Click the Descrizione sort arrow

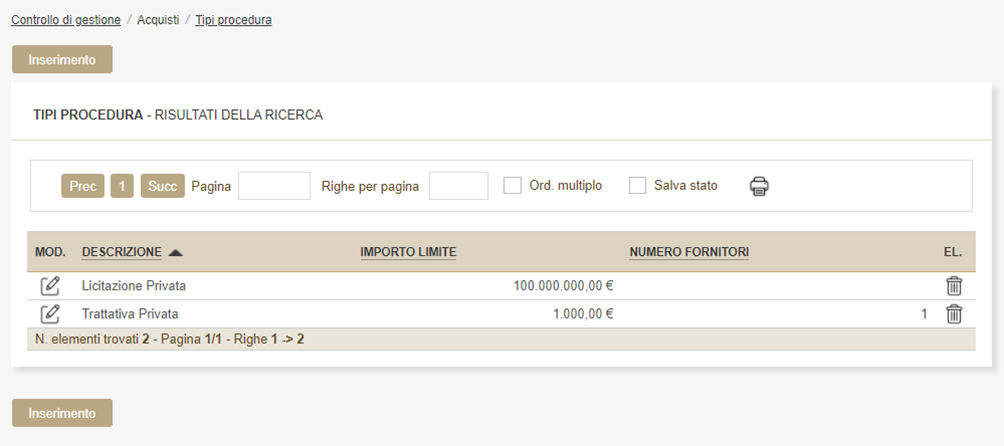coord(176,252)
